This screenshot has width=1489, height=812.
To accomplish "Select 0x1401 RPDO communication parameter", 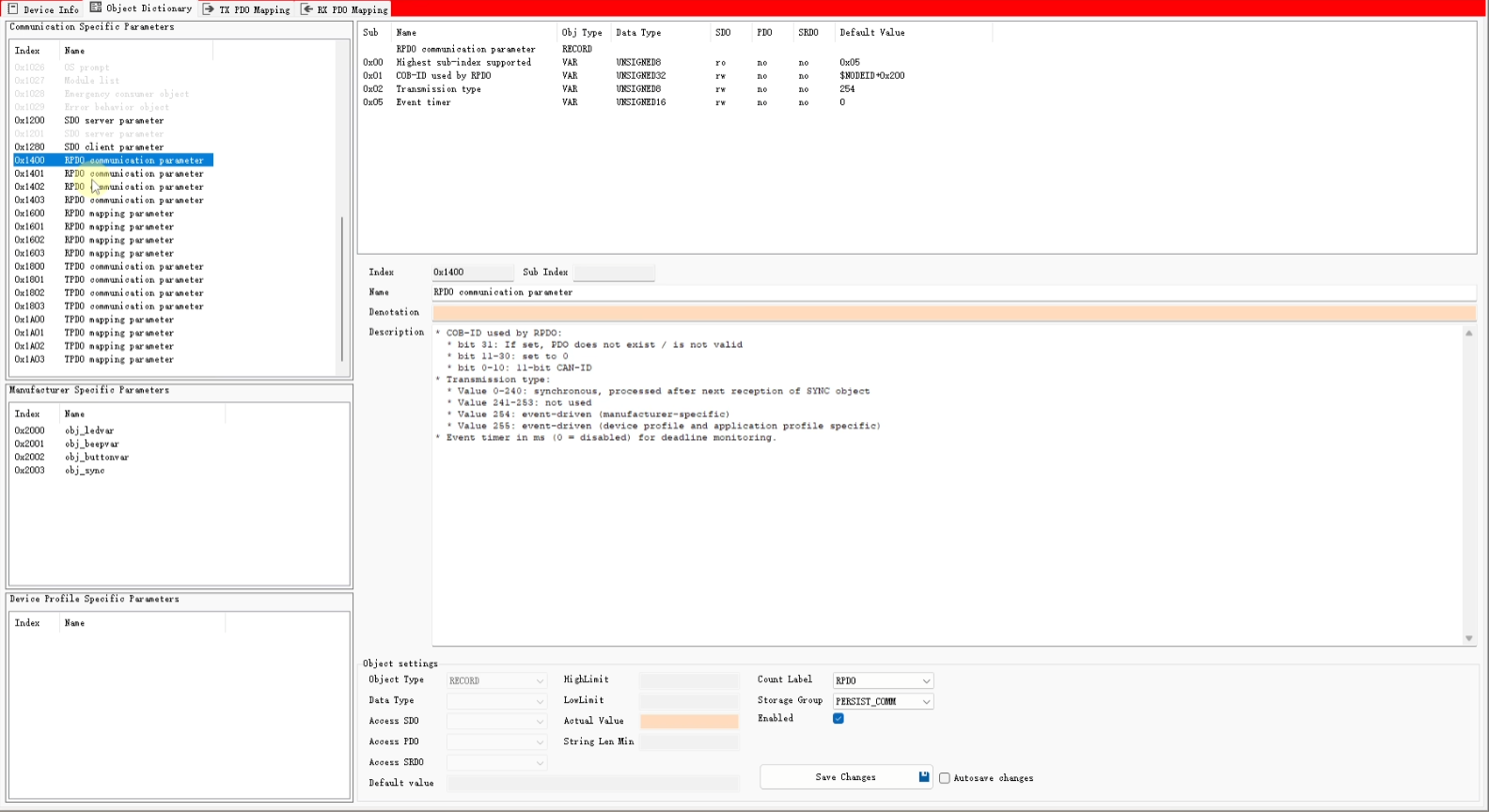I will (x=113, y=174).
